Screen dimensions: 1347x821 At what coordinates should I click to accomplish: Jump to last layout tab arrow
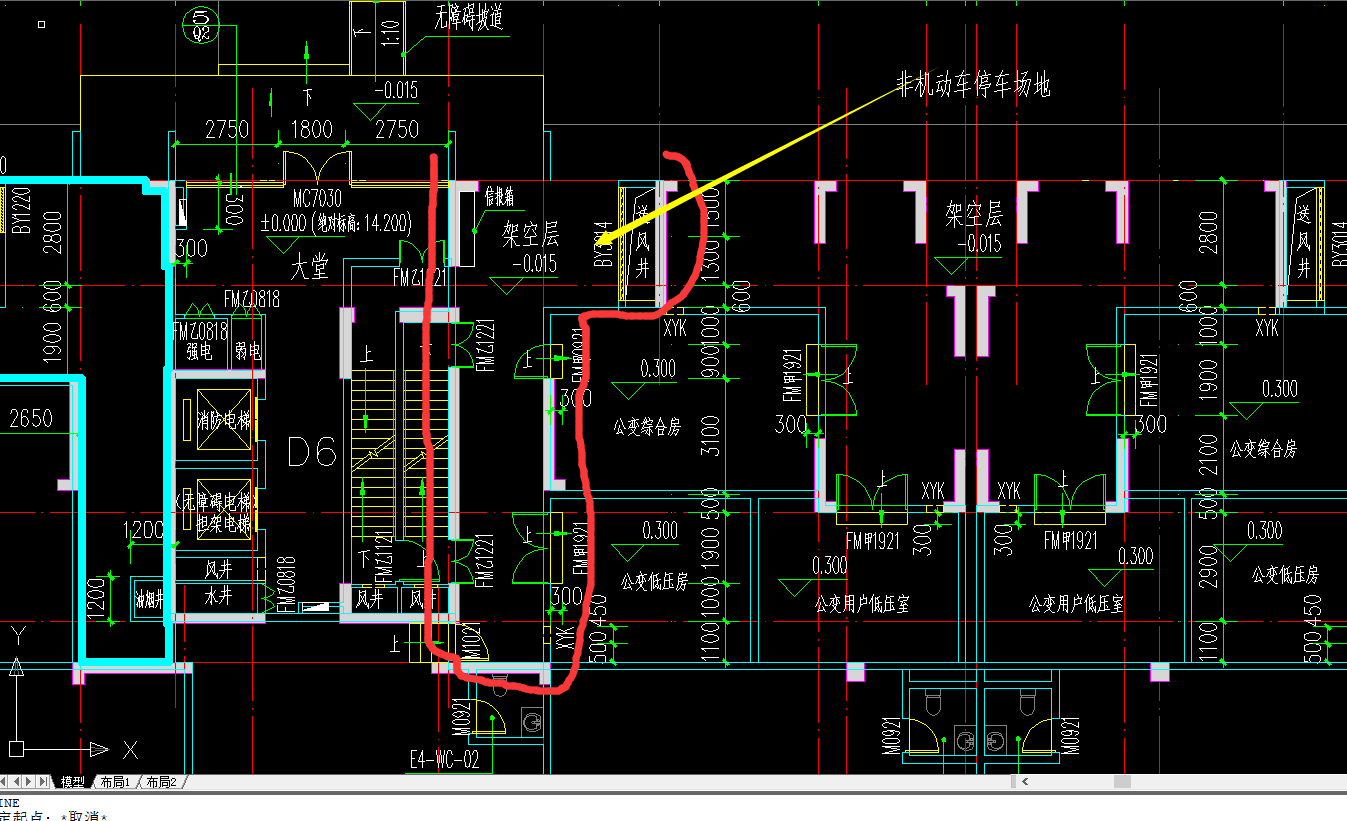tap(42, 781)
